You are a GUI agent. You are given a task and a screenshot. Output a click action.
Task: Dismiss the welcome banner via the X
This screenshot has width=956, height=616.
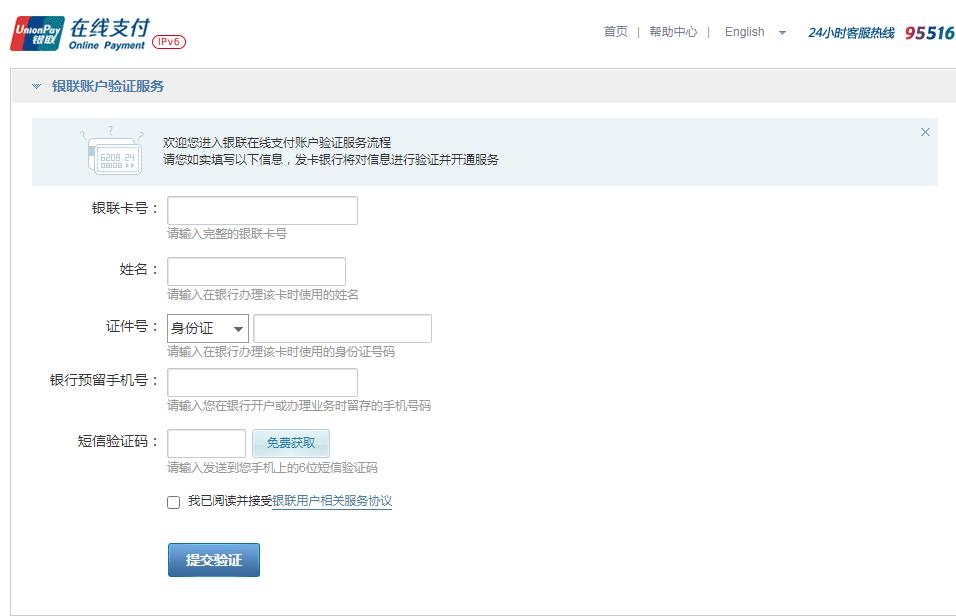[x=925, y=131]
